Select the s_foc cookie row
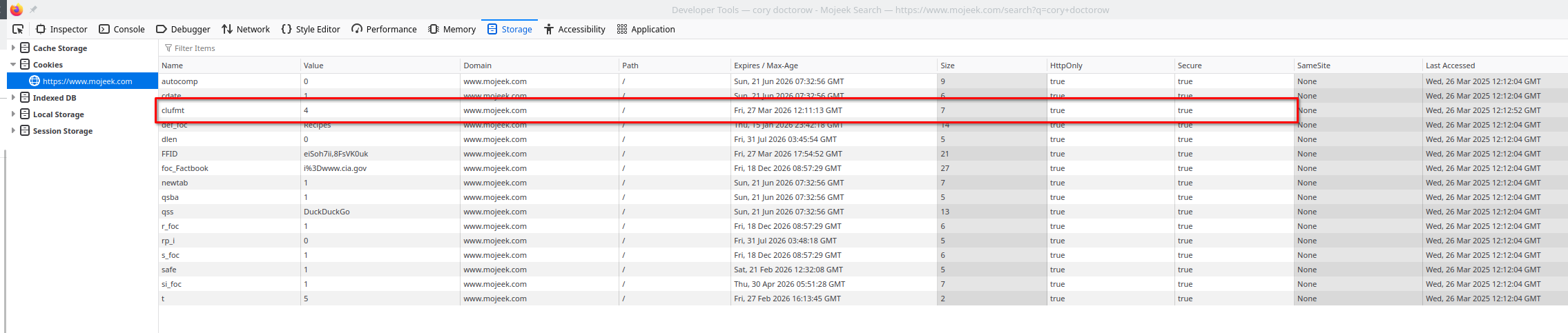 click(863, 254)
